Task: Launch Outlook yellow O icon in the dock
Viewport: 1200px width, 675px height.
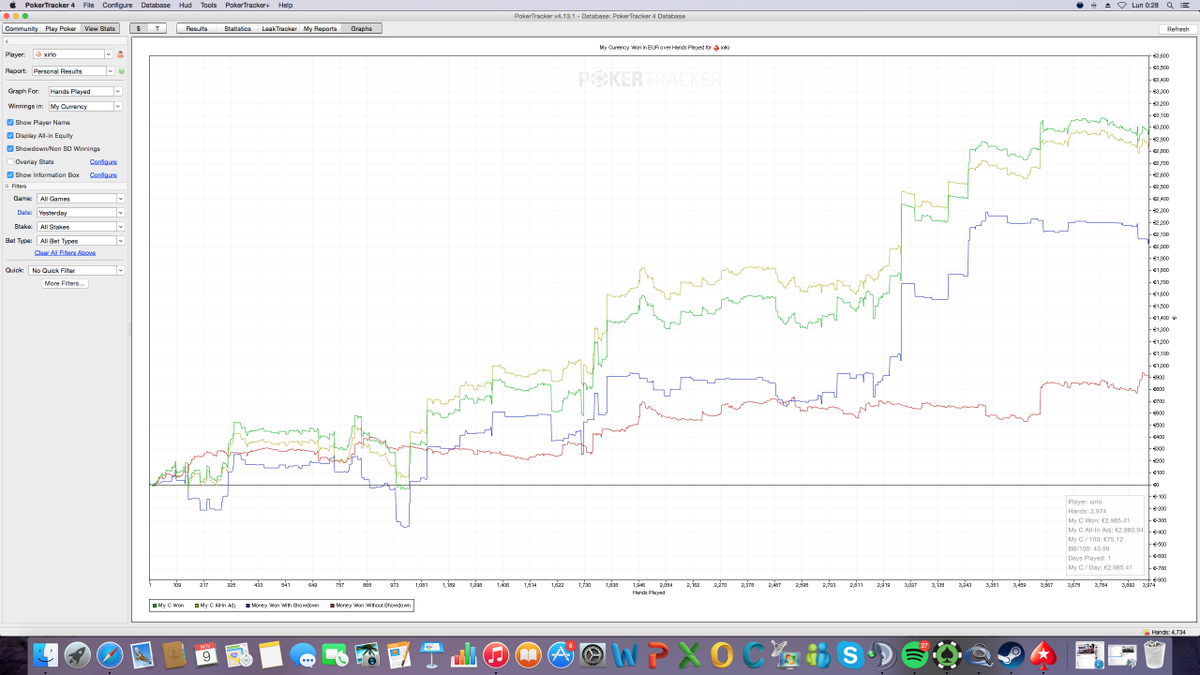Action: point(721,655)
